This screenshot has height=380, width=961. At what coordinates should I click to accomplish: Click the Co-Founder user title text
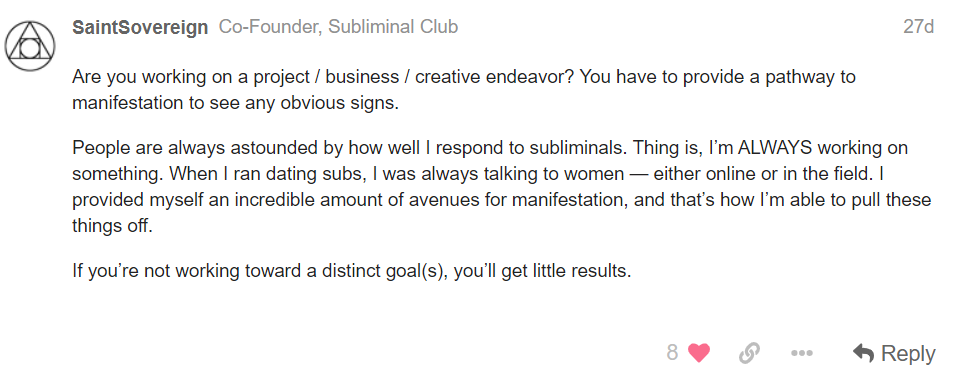(269, 28)
